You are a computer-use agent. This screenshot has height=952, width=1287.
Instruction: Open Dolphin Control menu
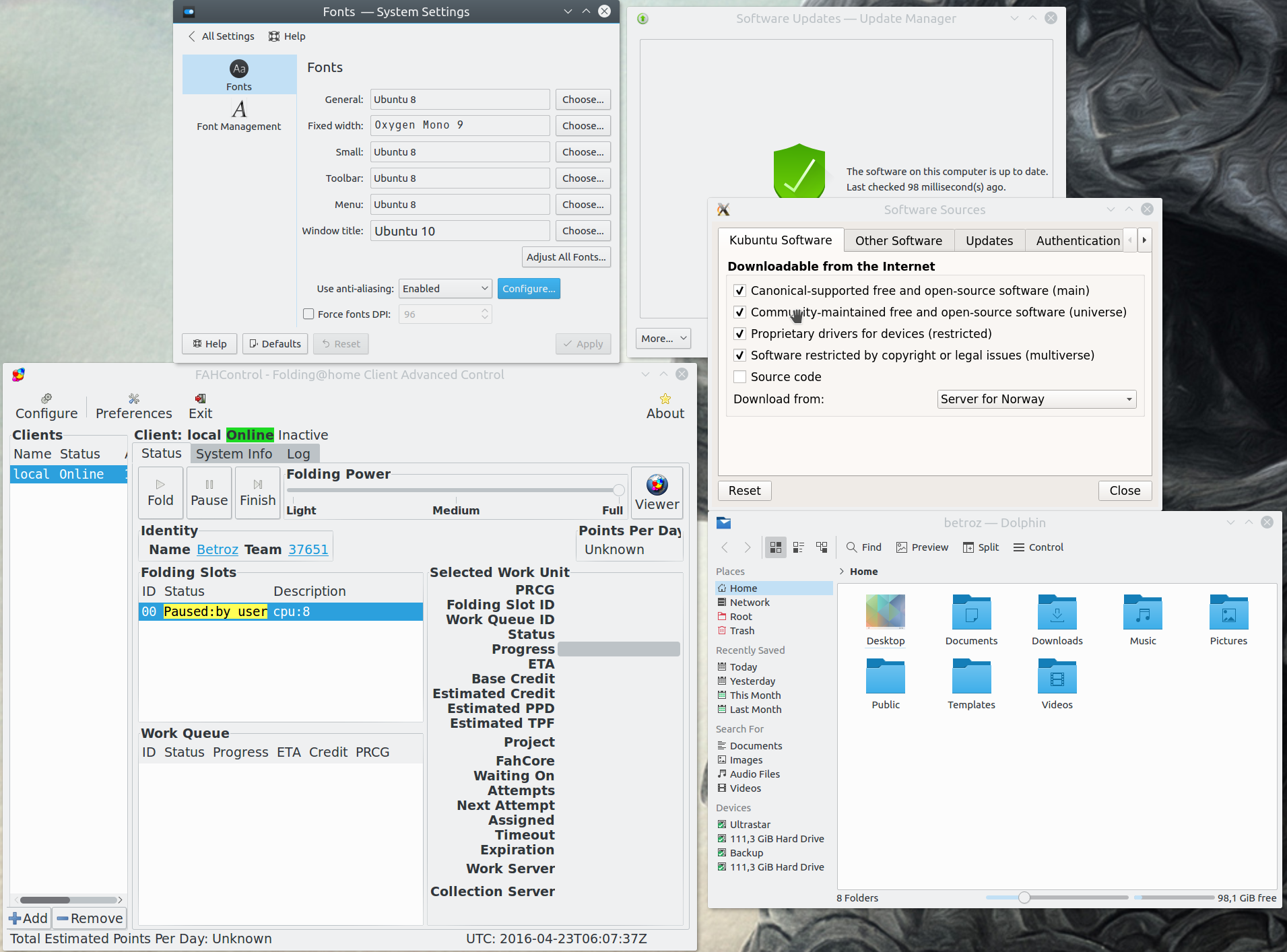[1038, 547]
